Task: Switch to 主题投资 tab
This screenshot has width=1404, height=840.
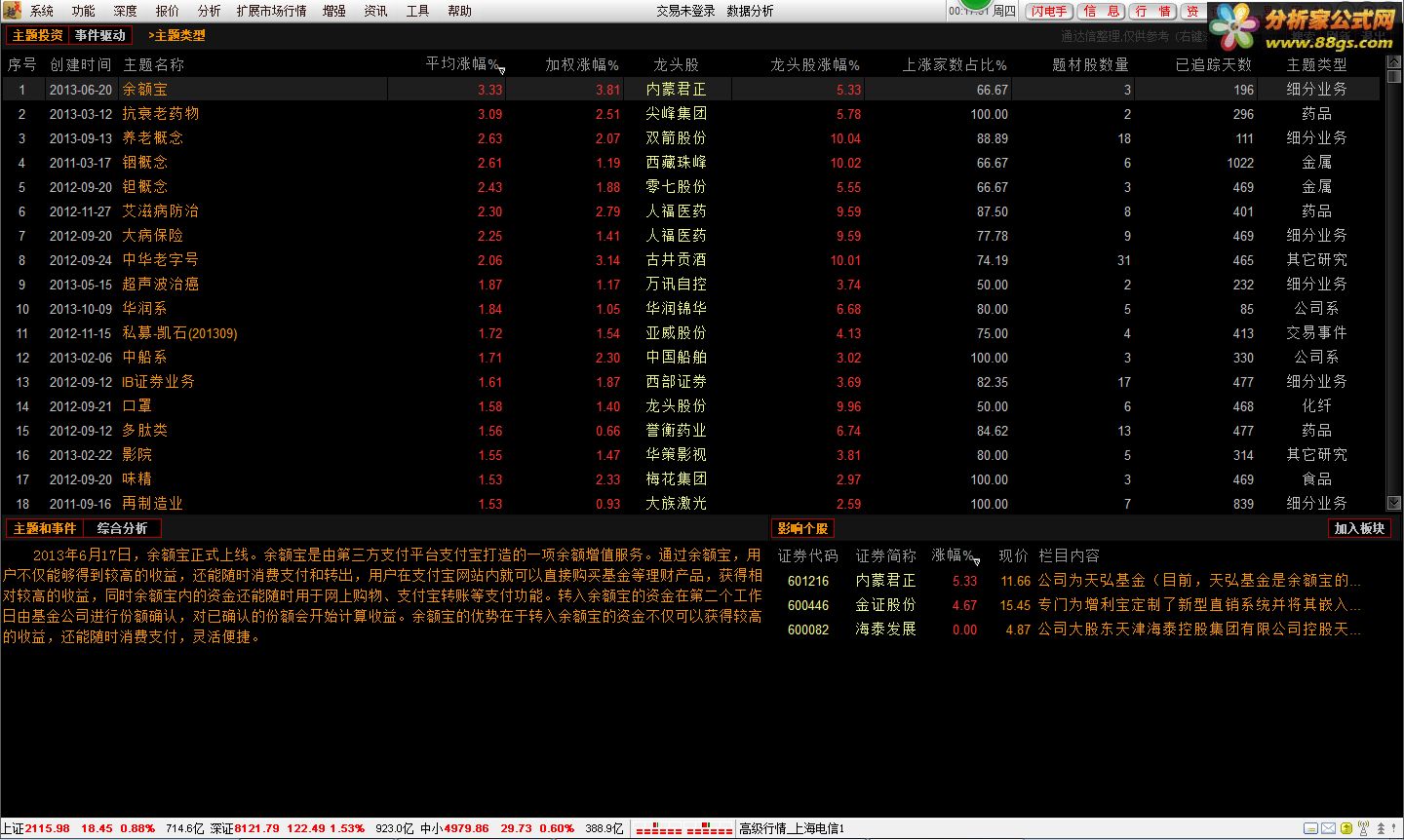Action: (x=38, y=35)
